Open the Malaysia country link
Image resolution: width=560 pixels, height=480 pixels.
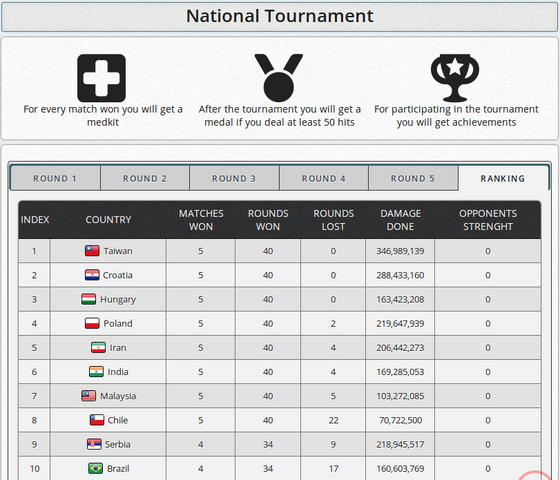coord(118,396)
